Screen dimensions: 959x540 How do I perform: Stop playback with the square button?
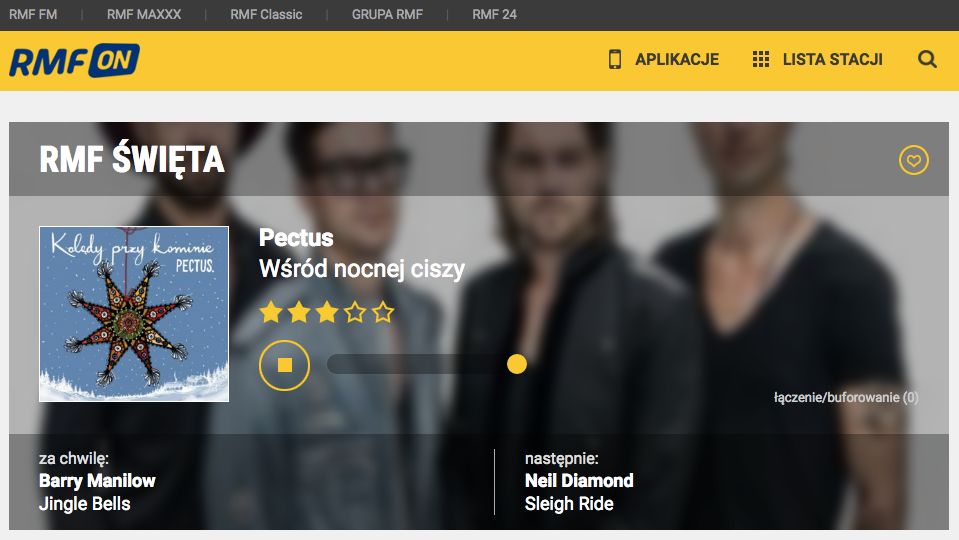[284, 365]
